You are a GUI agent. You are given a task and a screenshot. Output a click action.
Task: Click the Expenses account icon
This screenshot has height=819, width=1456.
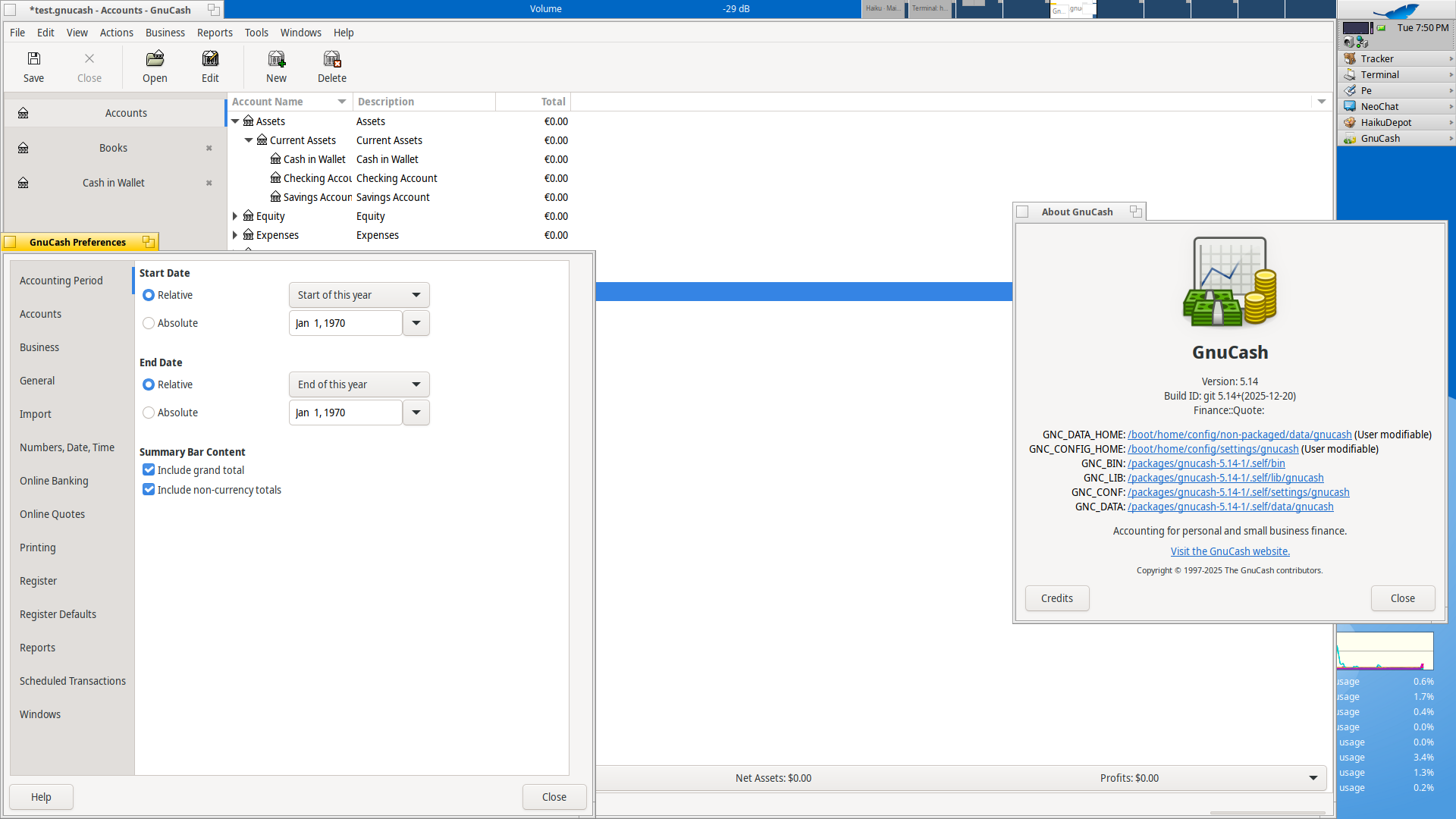(x=248, y=235)
